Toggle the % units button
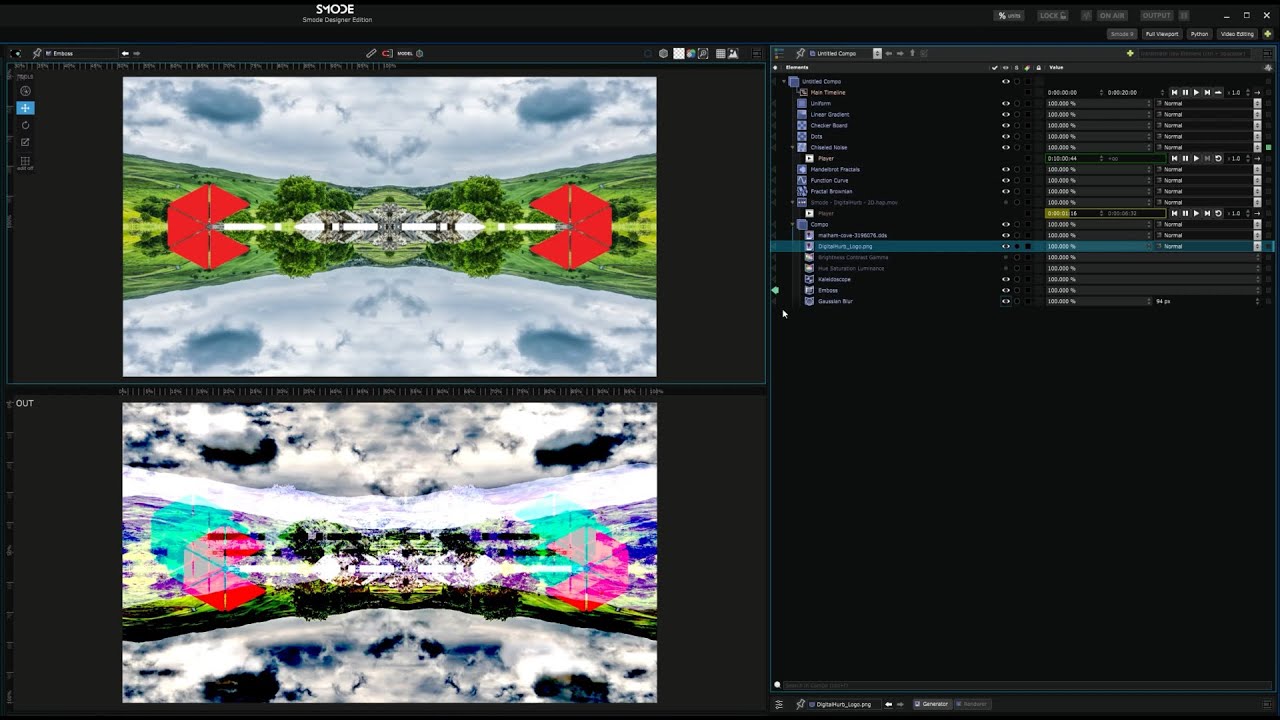Screen dimensions: 1280x720 [x=1008, y=16]
